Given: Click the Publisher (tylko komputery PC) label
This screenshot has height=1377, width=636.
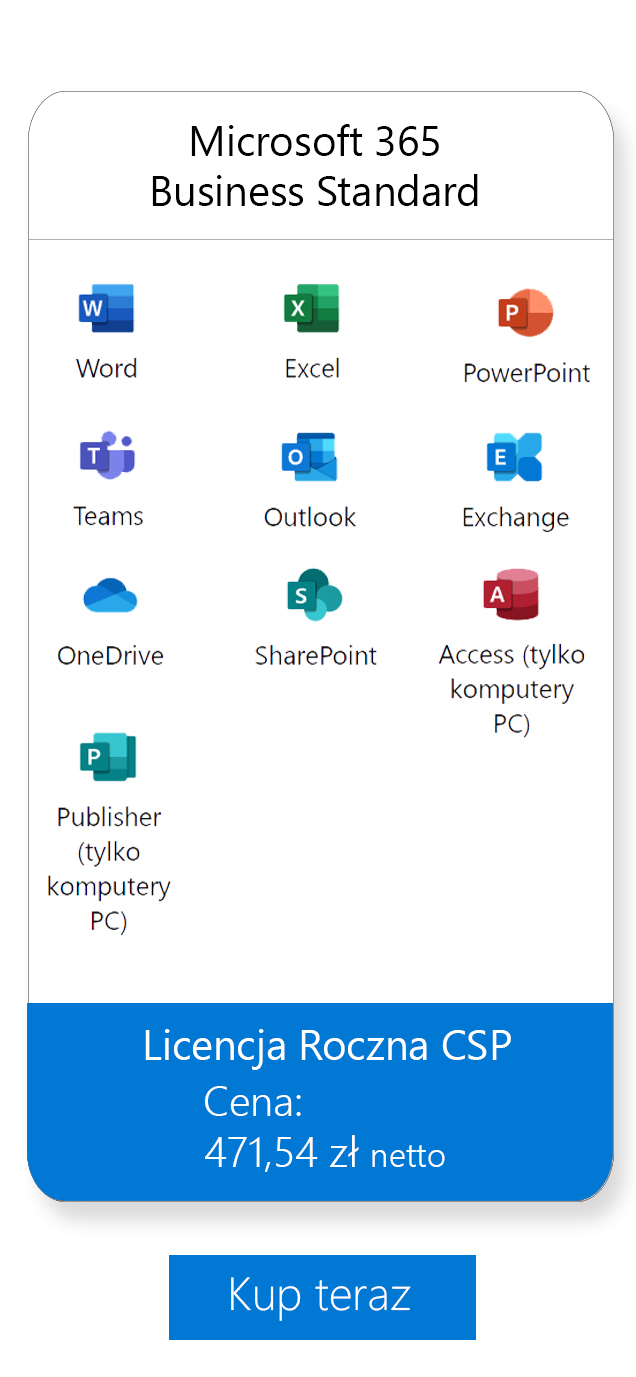Looking at the screenshot, I should [x=109, y=868].
